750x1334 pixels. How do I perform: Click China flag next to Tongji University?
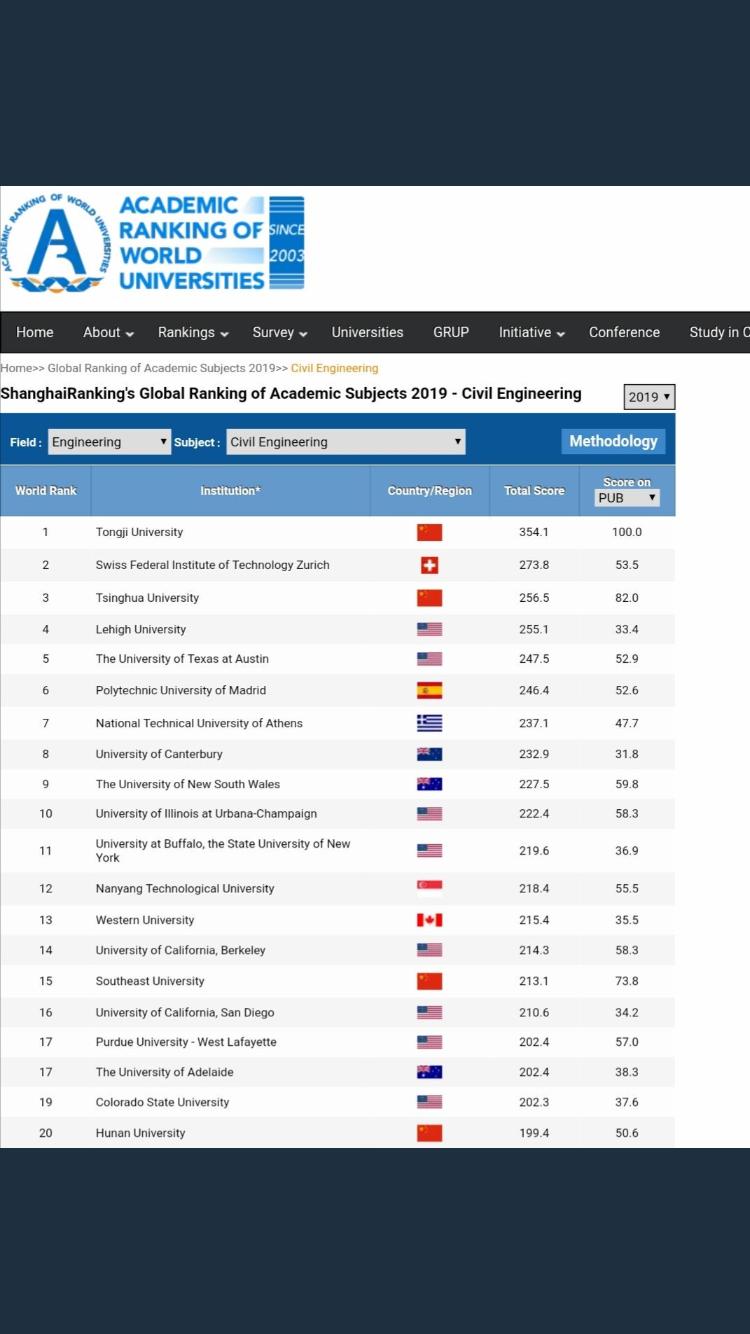429,532
